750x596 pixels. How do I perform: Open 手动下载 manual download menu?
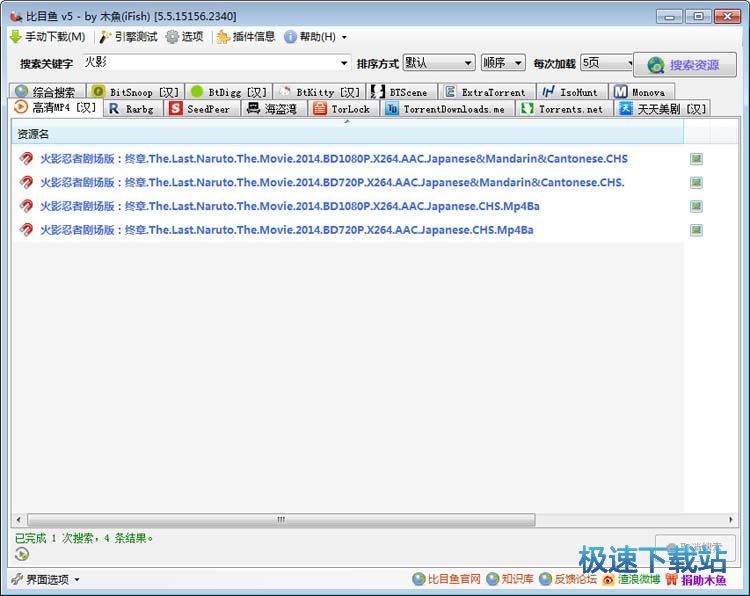click(x=47, y=37)
